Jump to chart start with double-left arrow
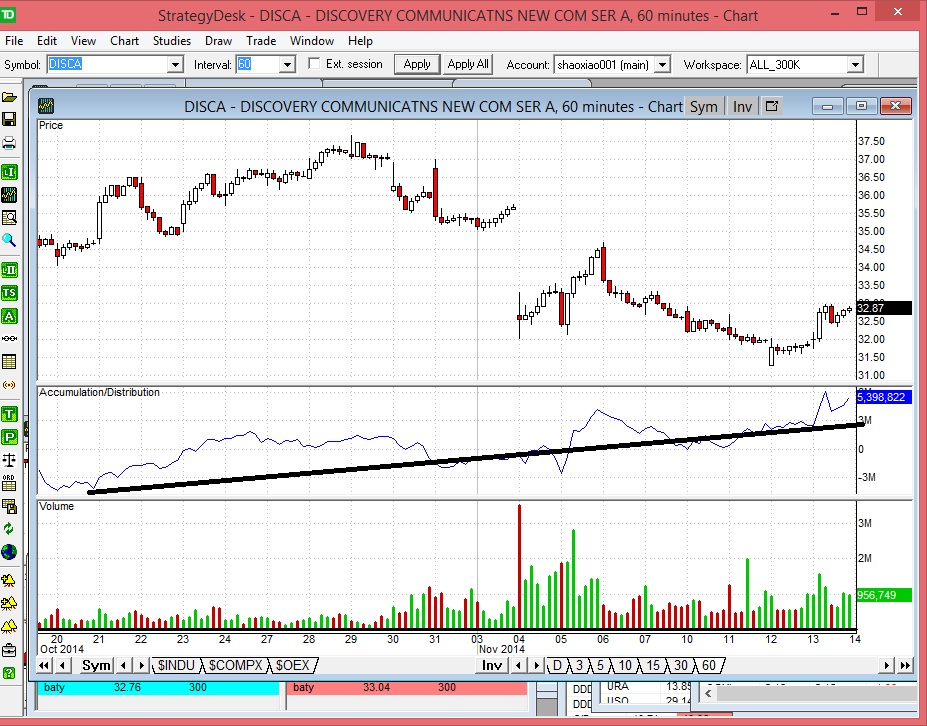927x726 pixels. 44,666
